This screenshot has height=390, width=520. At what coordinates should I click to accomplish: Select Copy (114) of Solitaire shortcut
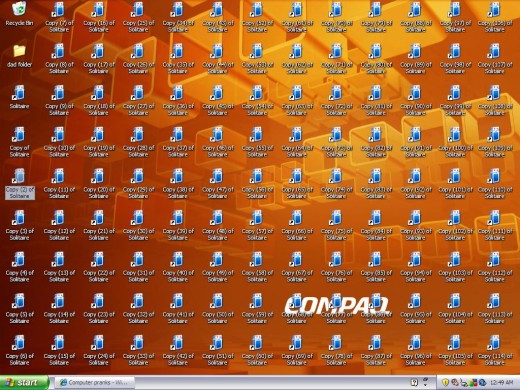point(495,350)
